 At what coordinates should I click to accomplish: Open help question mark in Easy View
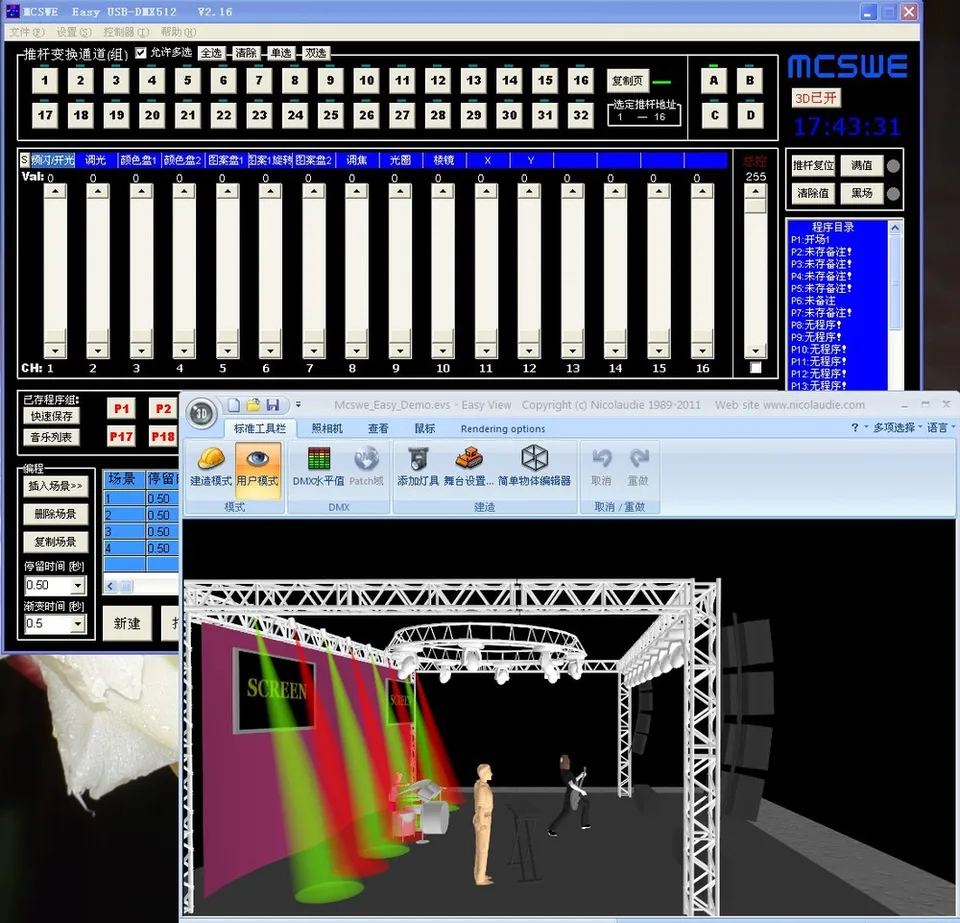tap(855, 427)
